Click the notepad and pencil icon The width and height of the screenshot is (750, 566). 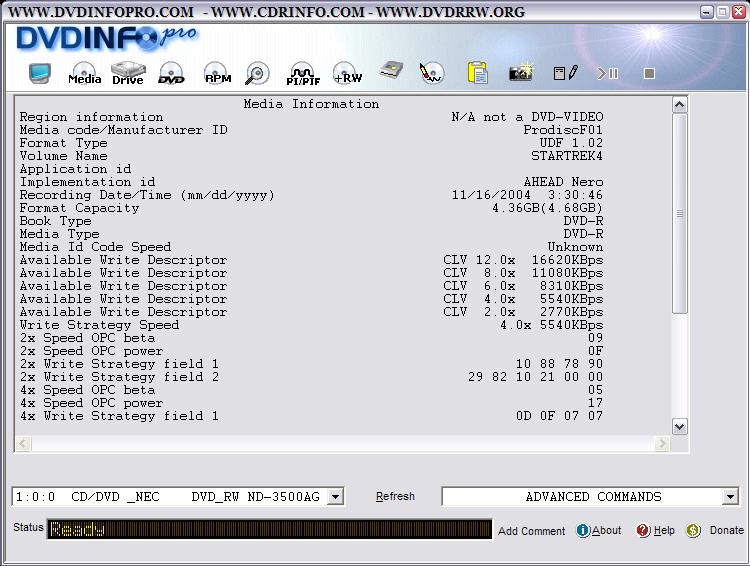[565, 73]
